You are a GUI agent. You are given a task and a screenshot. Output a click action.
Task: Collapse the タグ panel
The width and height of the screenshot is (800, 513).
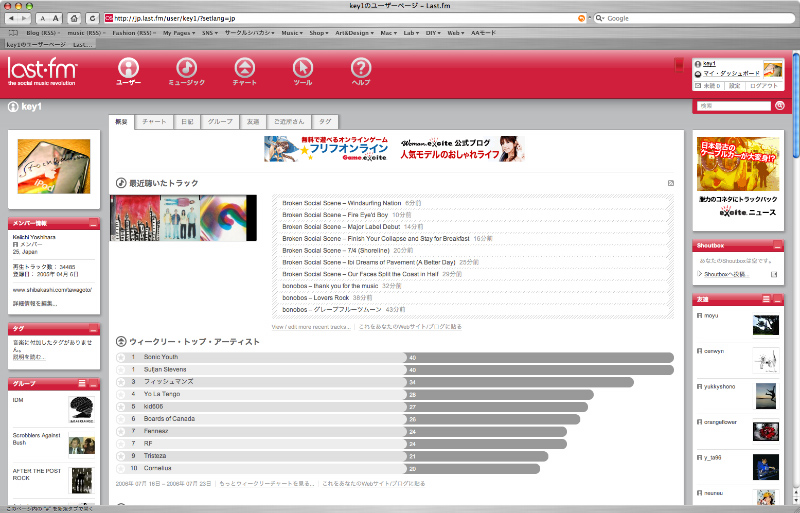coord(93,329)
